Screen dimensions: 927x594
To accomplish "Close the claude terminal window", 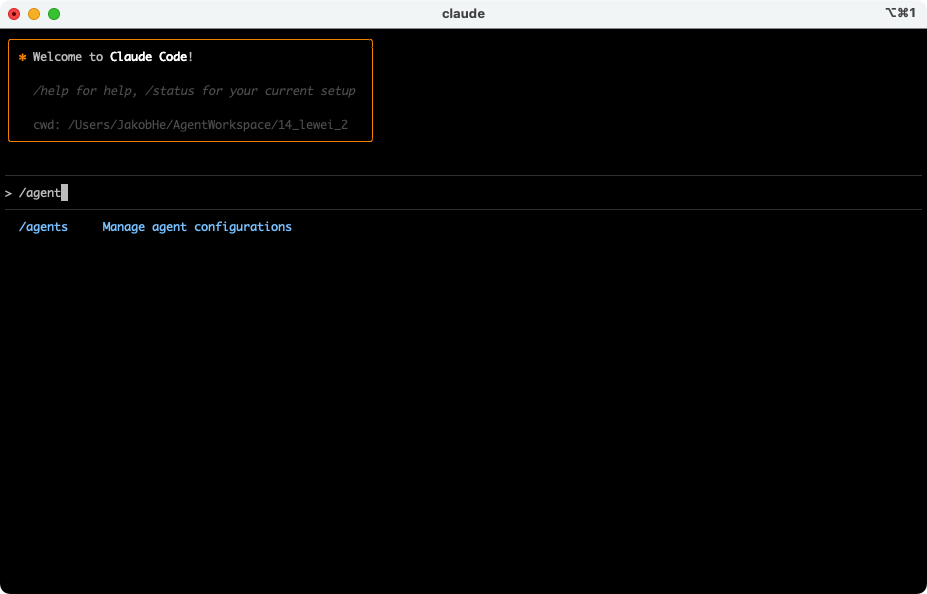I will [x=14, y=14].
